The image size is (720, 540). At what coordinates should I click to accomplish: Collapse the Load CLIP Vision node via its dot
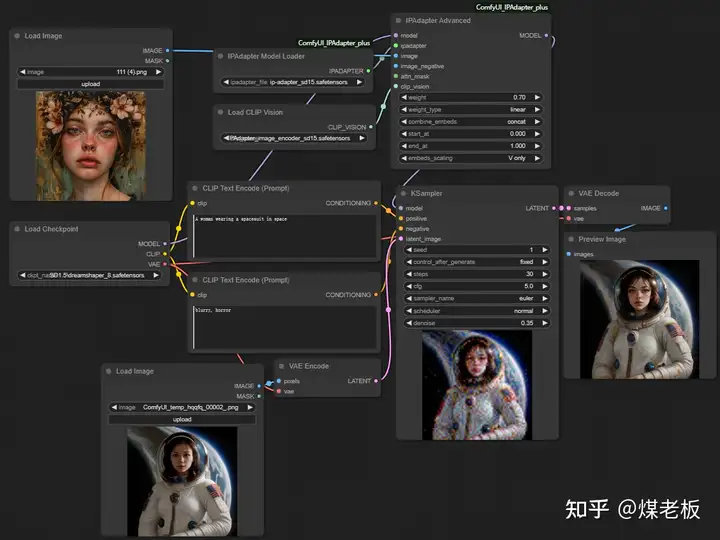(220, 112)
